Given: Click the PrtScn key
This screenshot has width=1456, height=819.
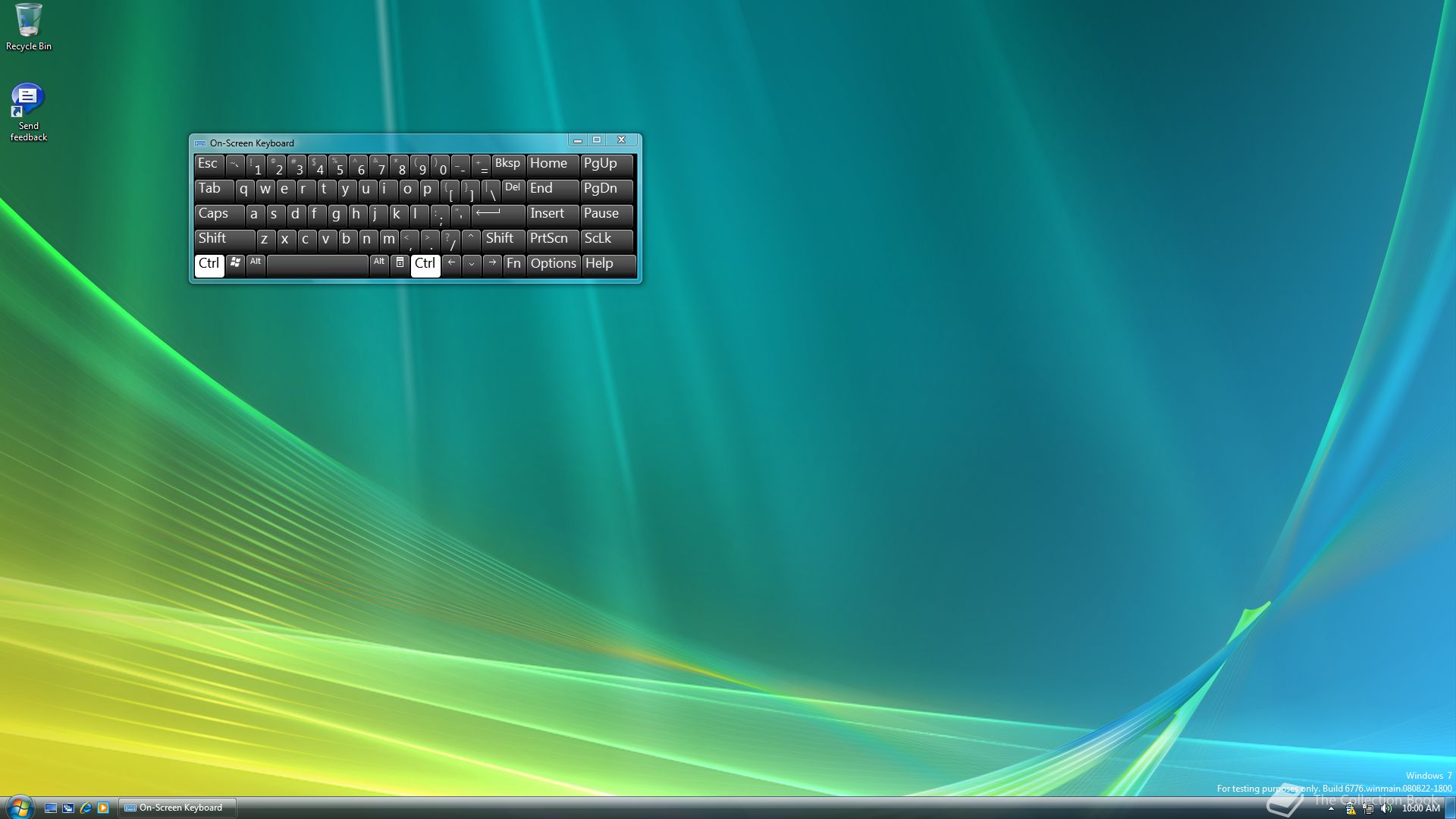Looking at the screenshot, I should (553, 240).
